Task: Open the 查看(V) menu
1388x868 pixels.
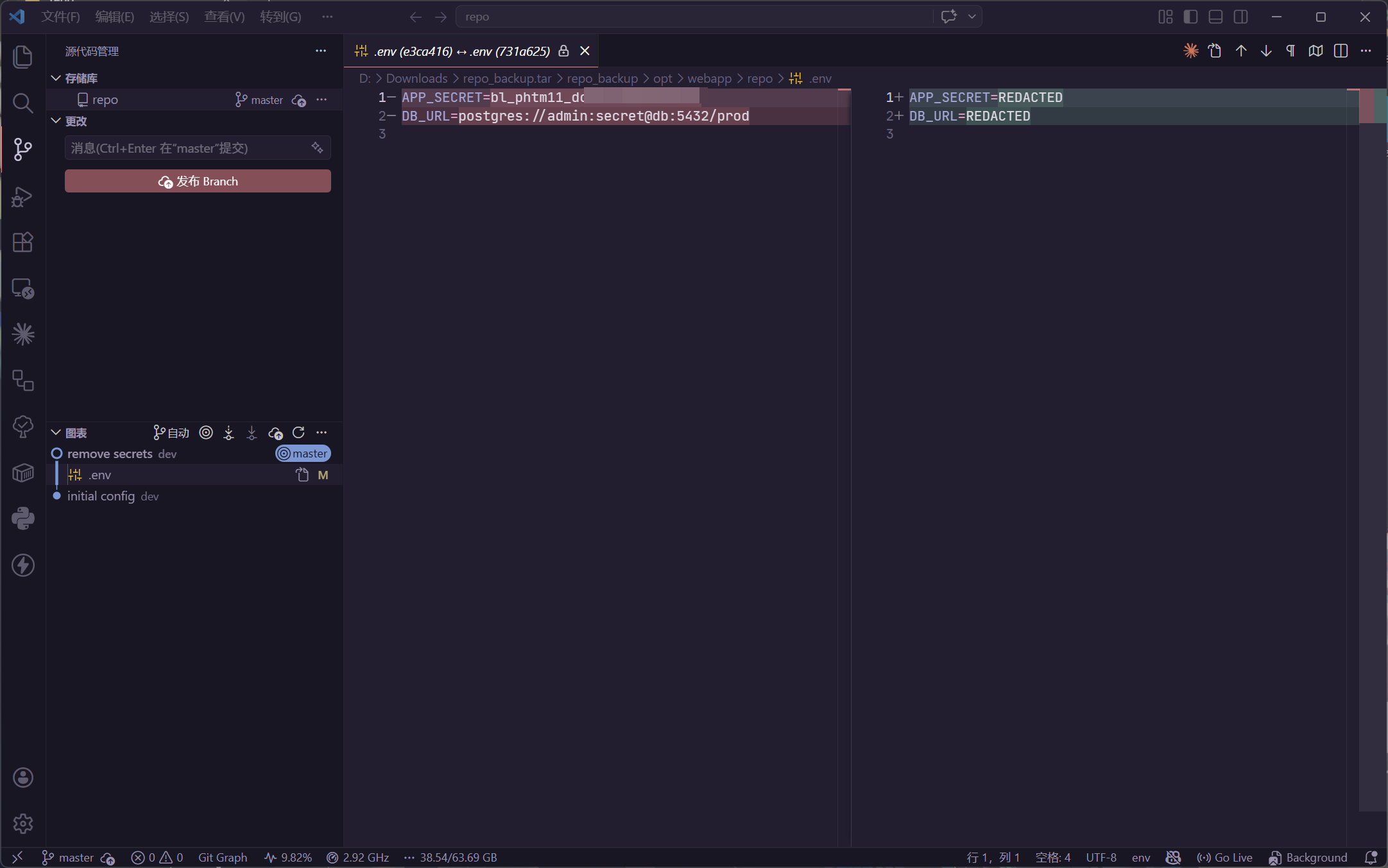Action: click(224, 17)
